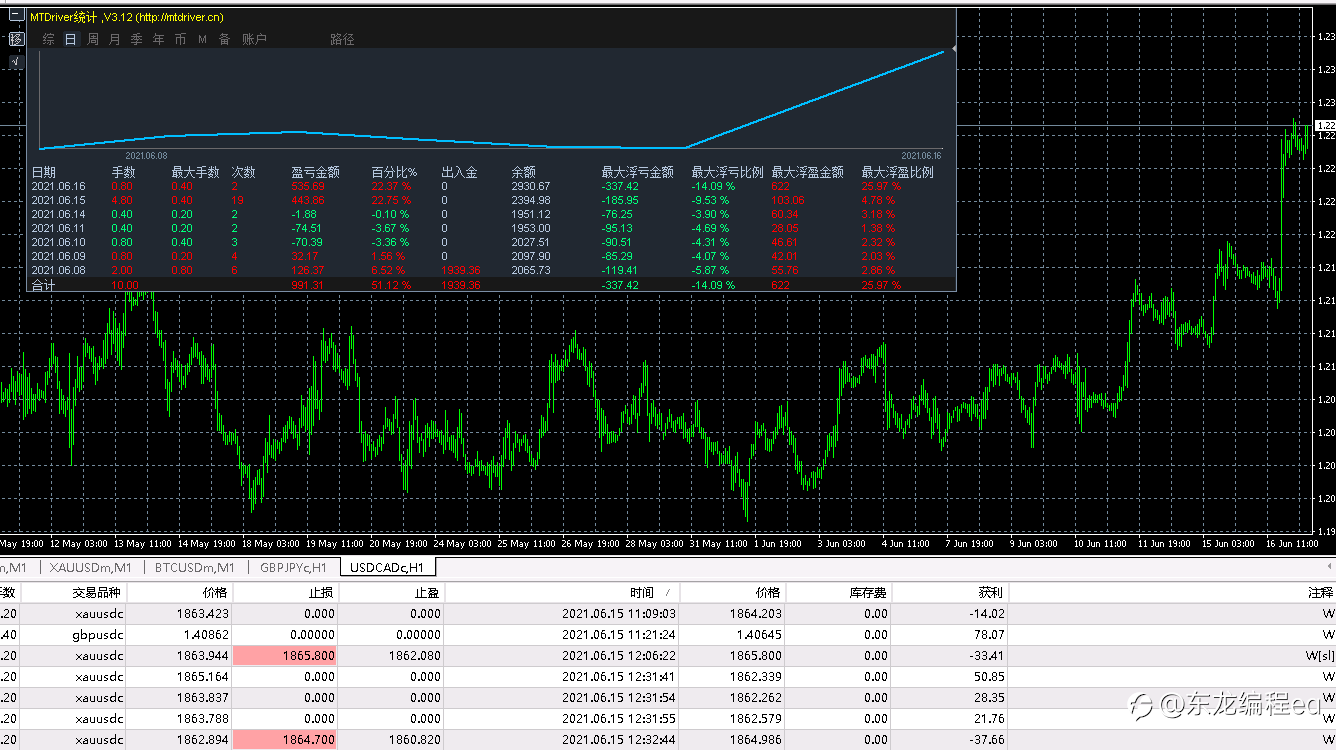Sort by 获利 profit column header
1336x750 pixels.
[x=950, y=592]
